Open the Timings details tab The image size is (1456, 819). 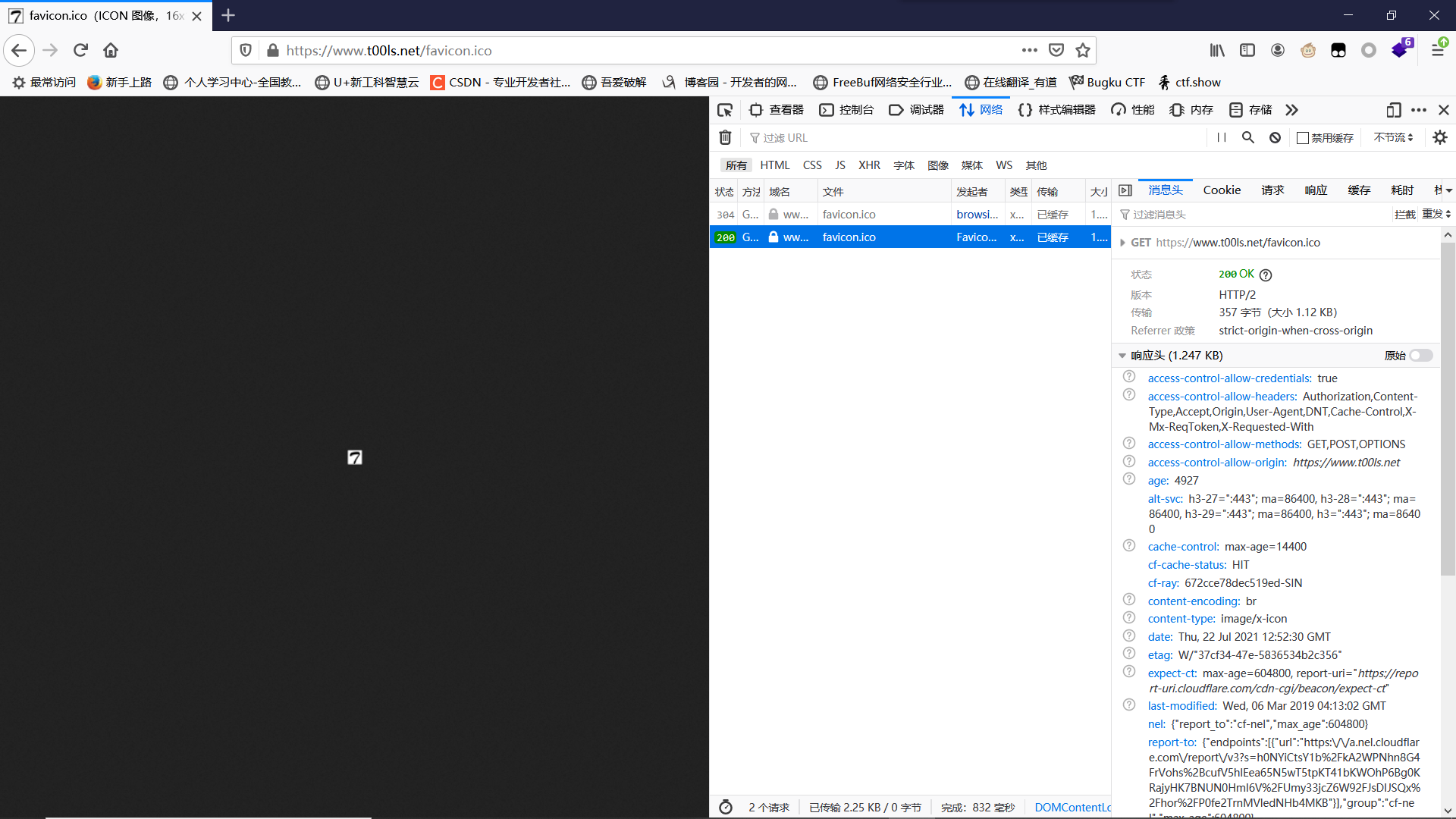(x=1402, y=190)
